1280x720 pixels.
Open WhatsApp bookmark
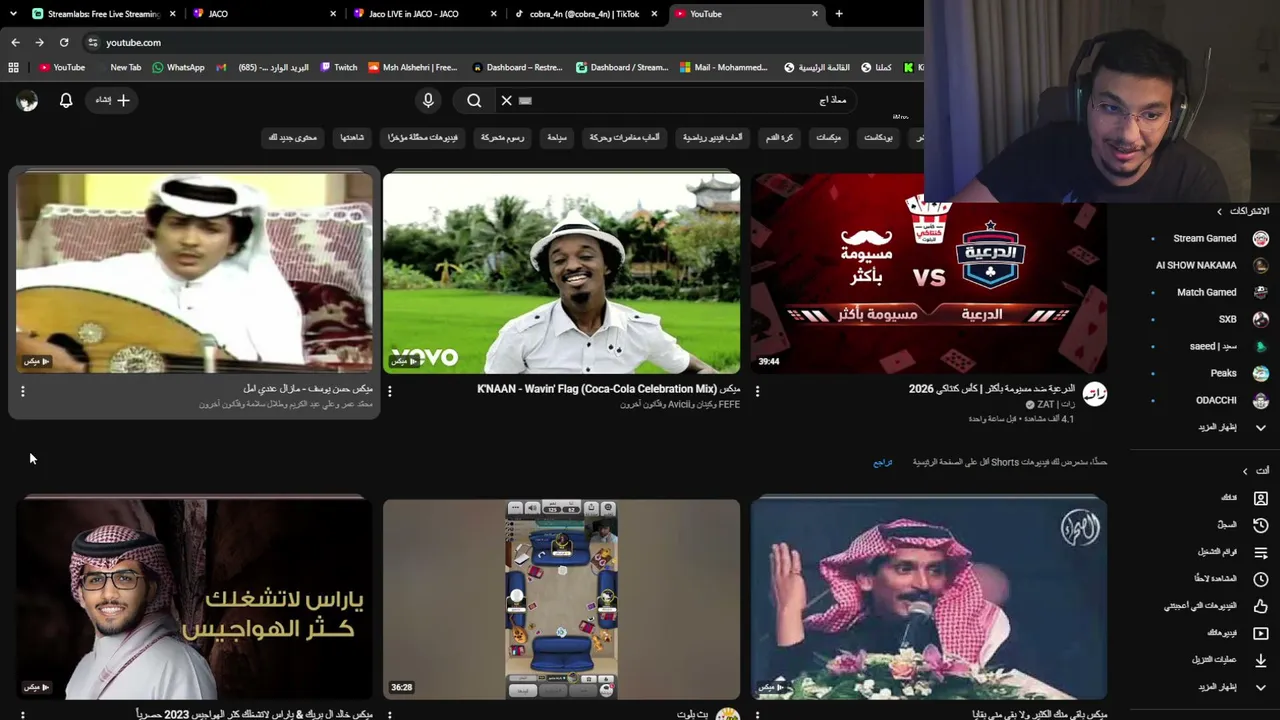tap(178, 67)
